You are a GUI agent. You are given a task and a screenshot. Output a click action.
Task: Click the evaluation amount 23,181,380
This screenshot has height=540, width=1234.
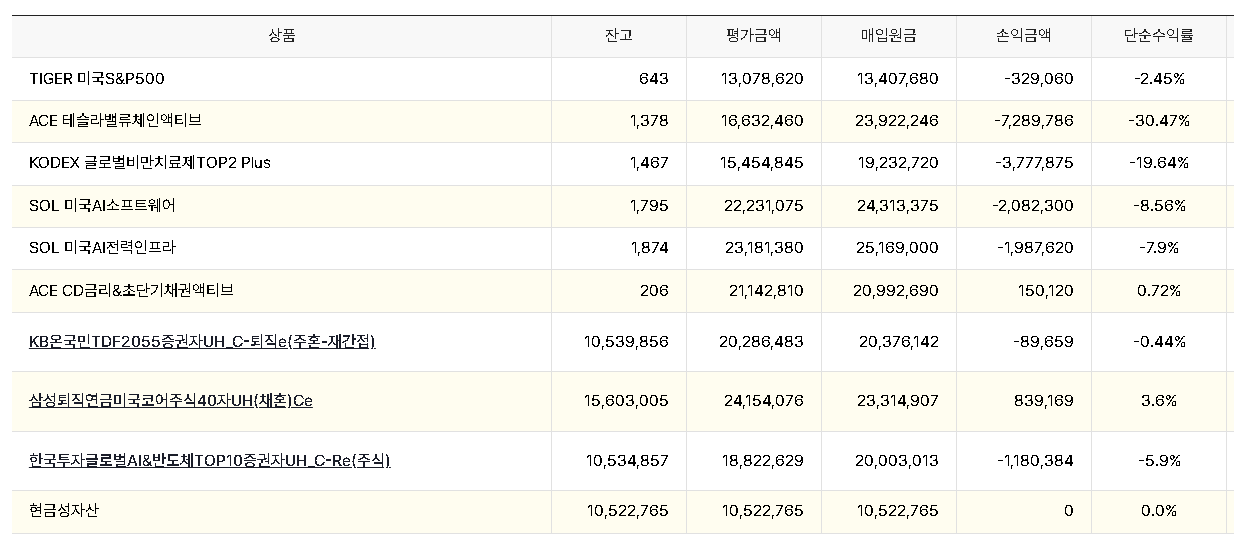pyautogui.click(x=762, y=247)
